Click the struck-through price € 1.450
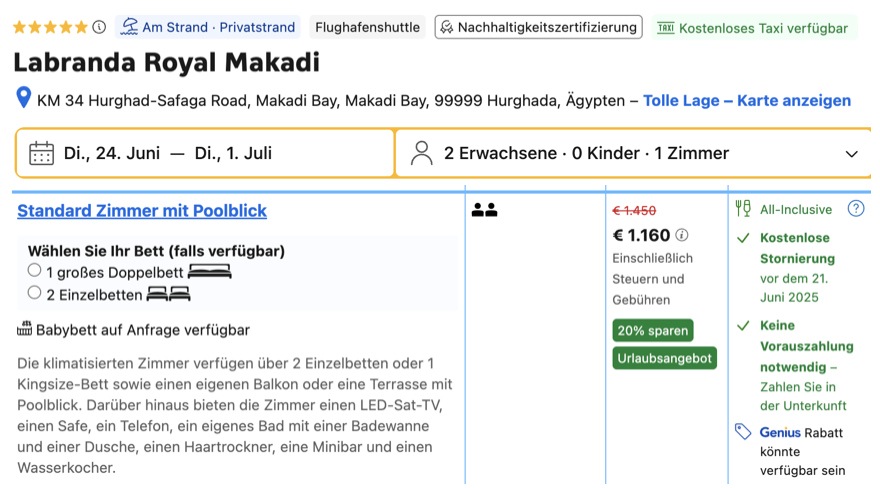Viewport: 880px width, 488px height. tap(634, 210)
